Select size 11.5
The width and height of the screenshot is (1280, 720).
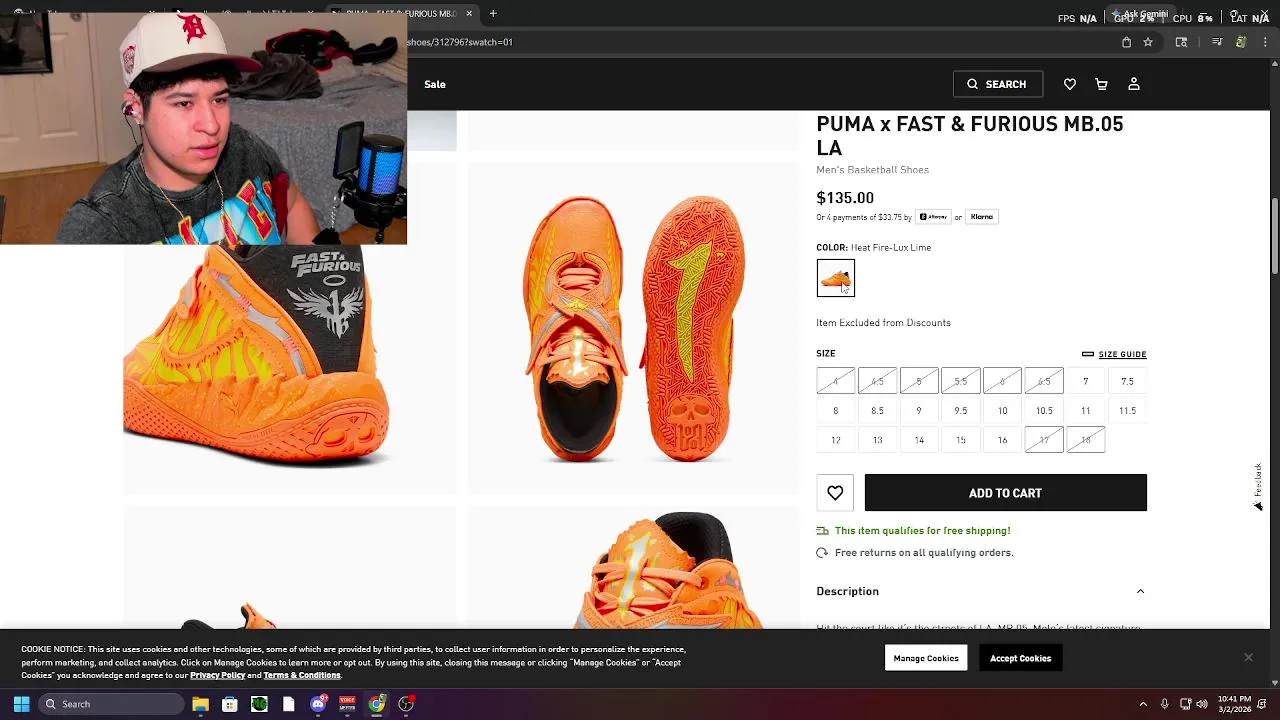point(1127,410)
